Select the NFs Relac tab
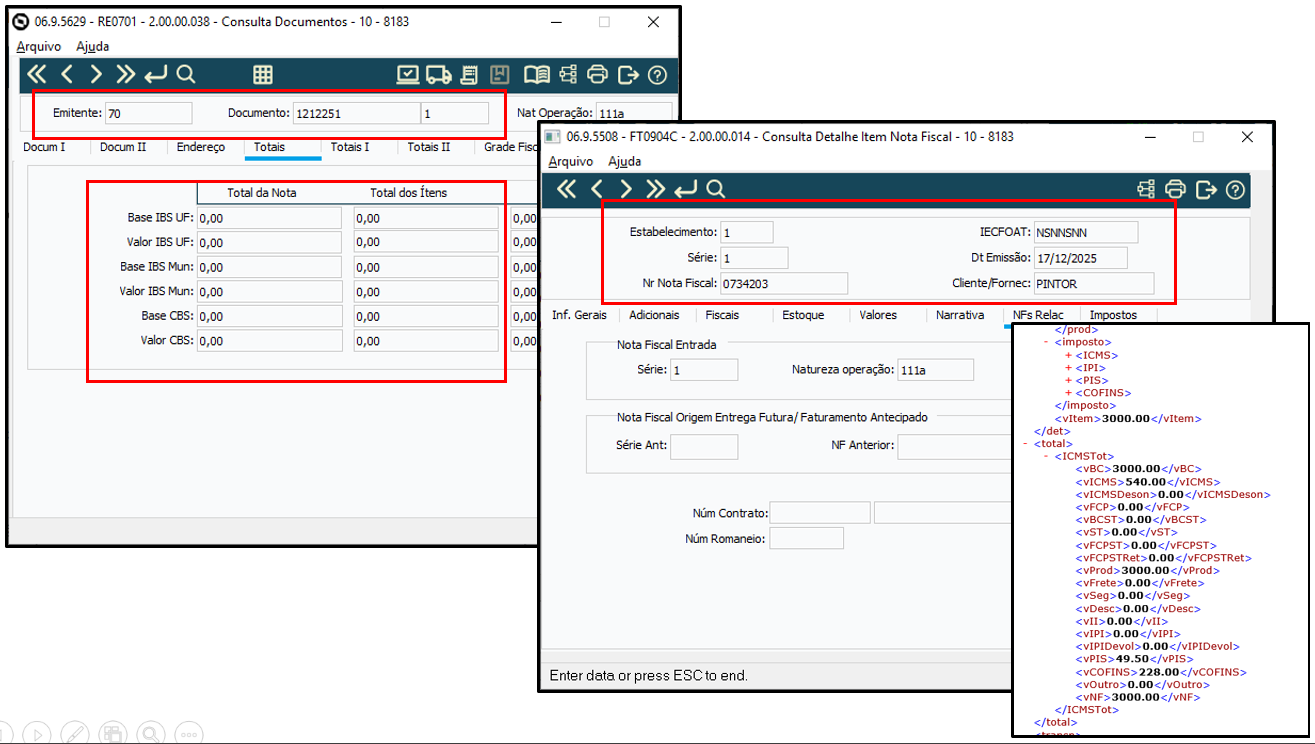The width and height of the screenshot is (1315, 744). click(x=1038, y=315)
